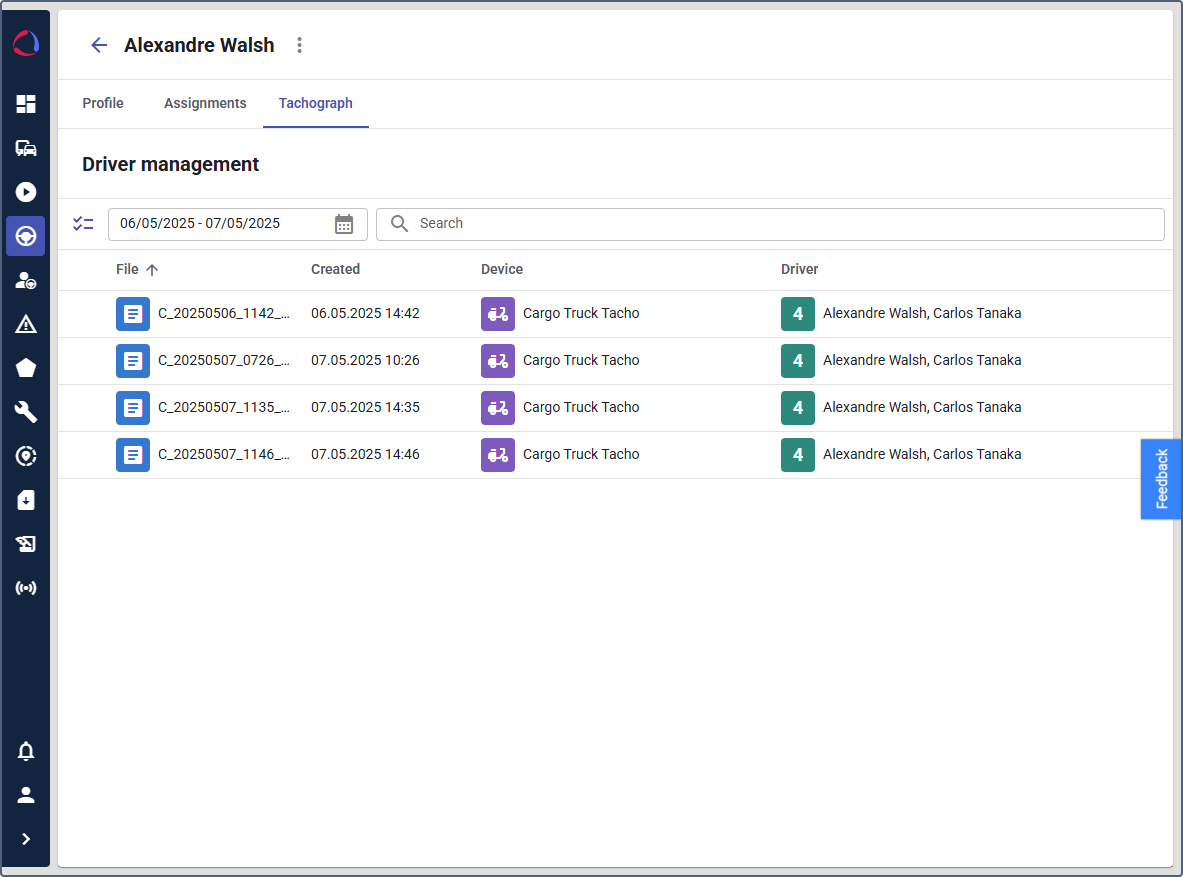Open the warning triangle alerts icon
1183x877 pixels.
coord(26,324)
